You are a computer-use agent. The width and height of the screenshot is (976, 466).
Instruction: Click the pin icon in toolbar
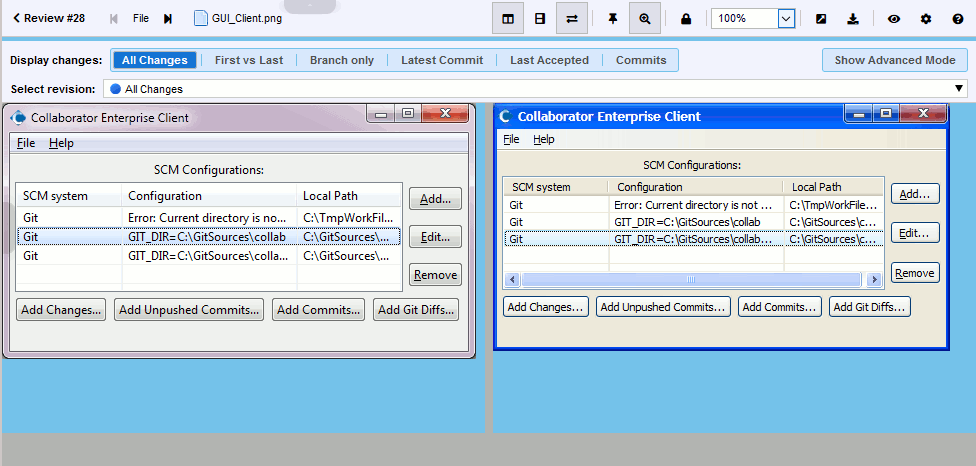click(612, 18)
